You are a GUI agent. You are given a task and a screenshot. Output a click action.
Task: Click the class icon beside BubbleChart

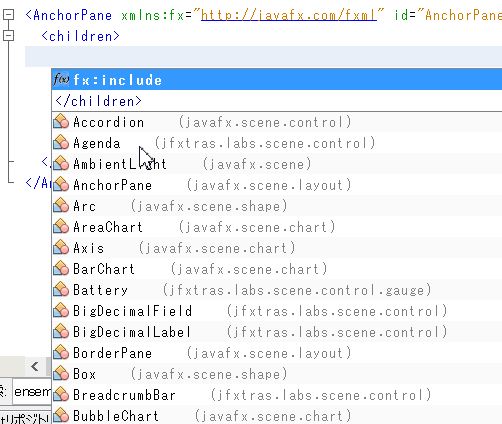[x=61, y=416]
